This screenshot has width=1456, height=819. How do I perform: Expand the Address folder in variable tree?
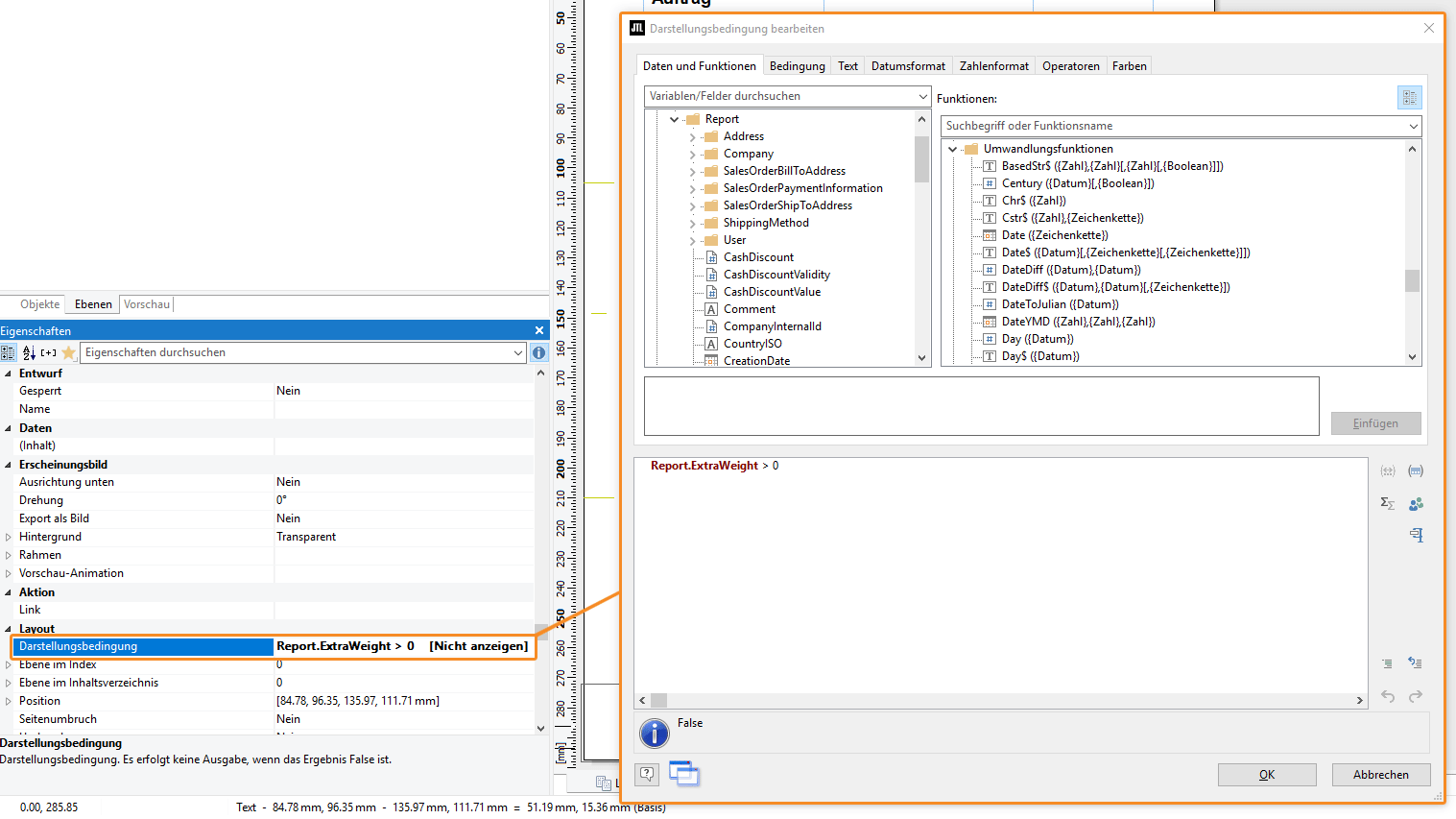coord(692,137)
